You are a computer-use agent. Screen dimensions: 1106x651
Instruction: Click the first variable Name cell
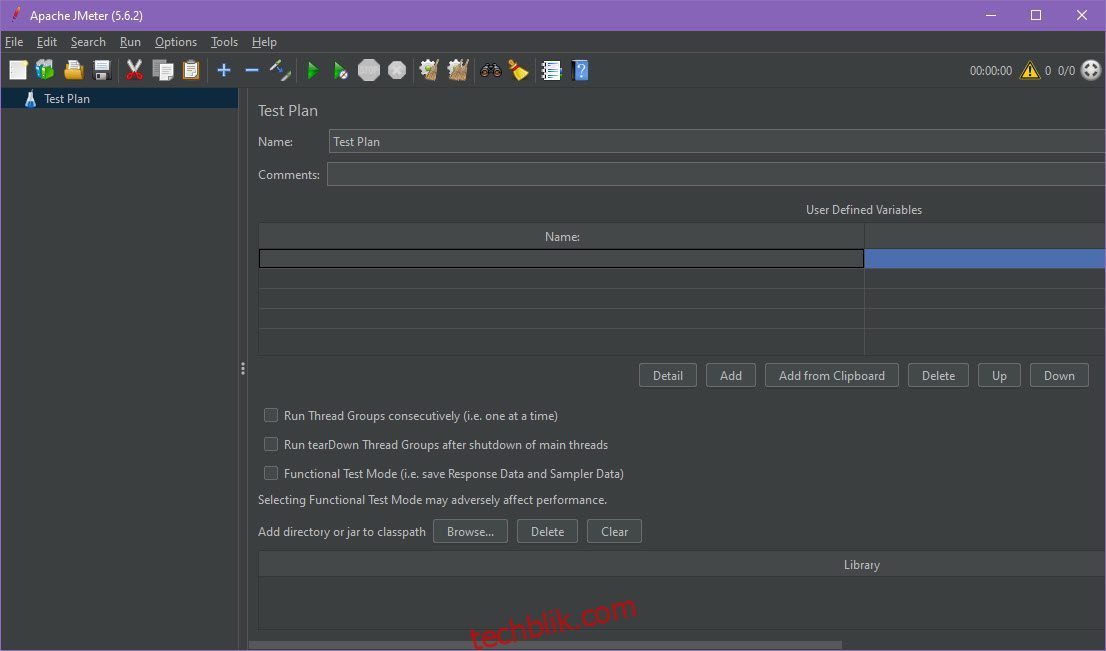[x=561, y=259]
